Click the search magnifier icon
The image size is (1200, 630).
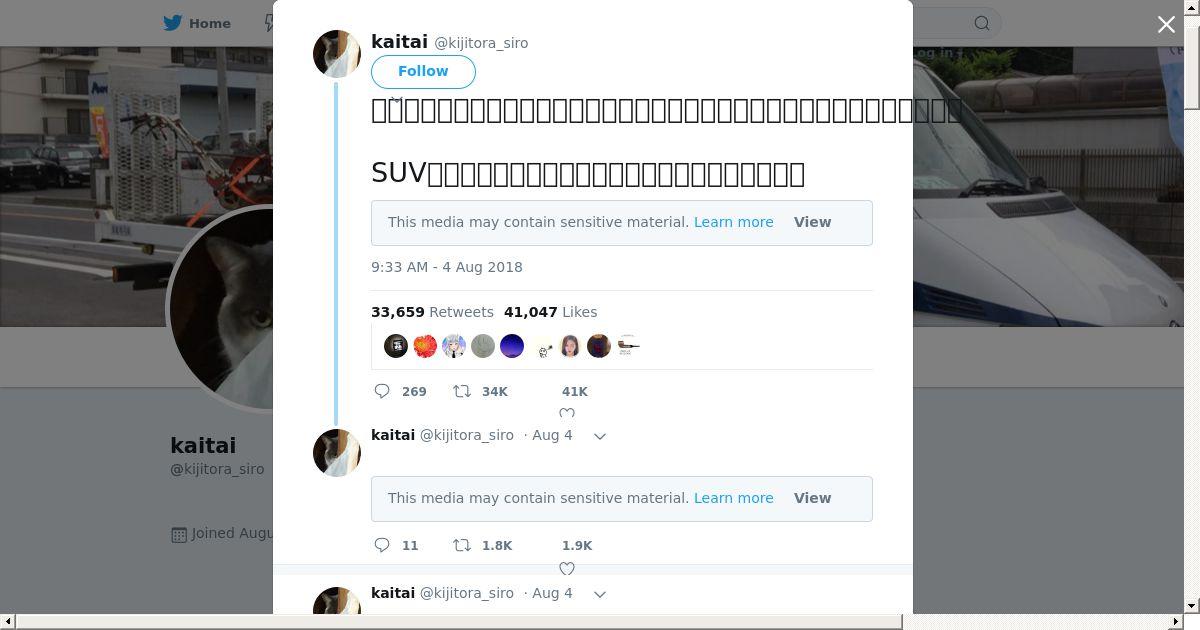[x=982, y=23]
